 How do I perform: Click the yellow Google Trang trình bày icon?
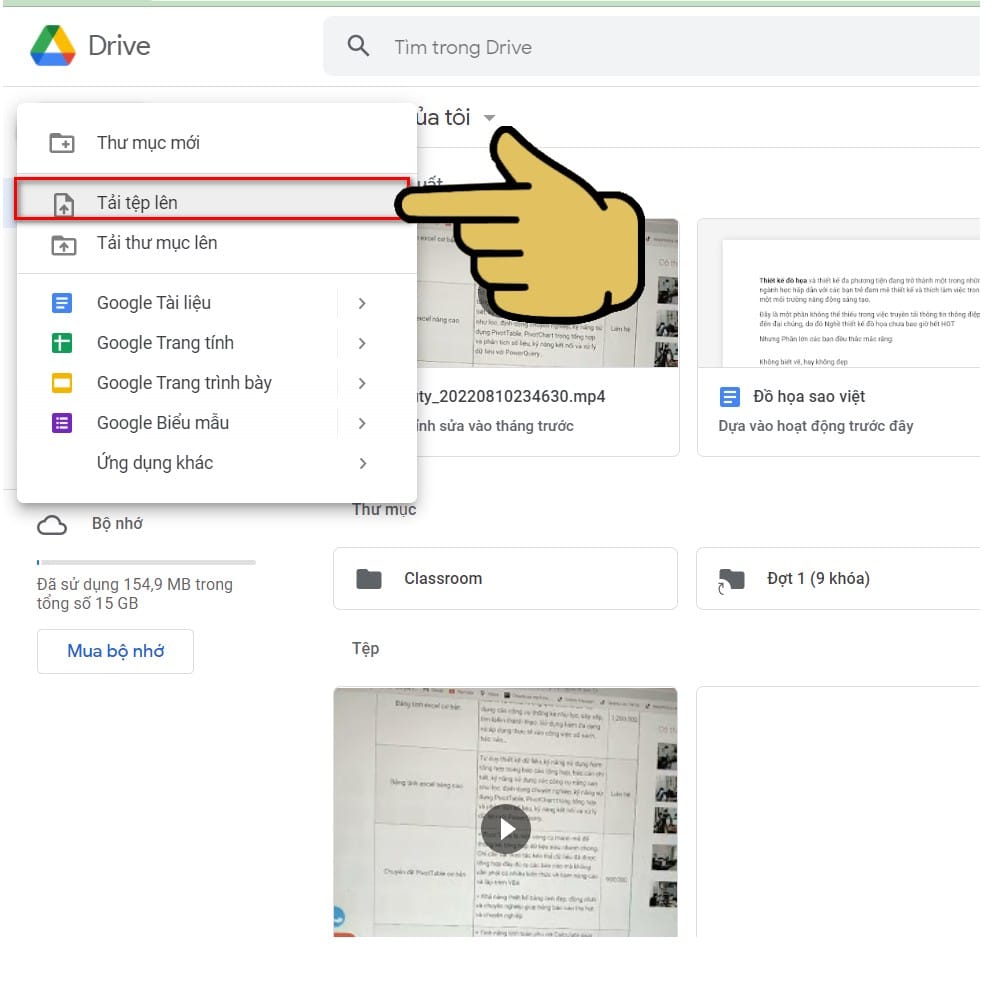(x=62, y=383)
